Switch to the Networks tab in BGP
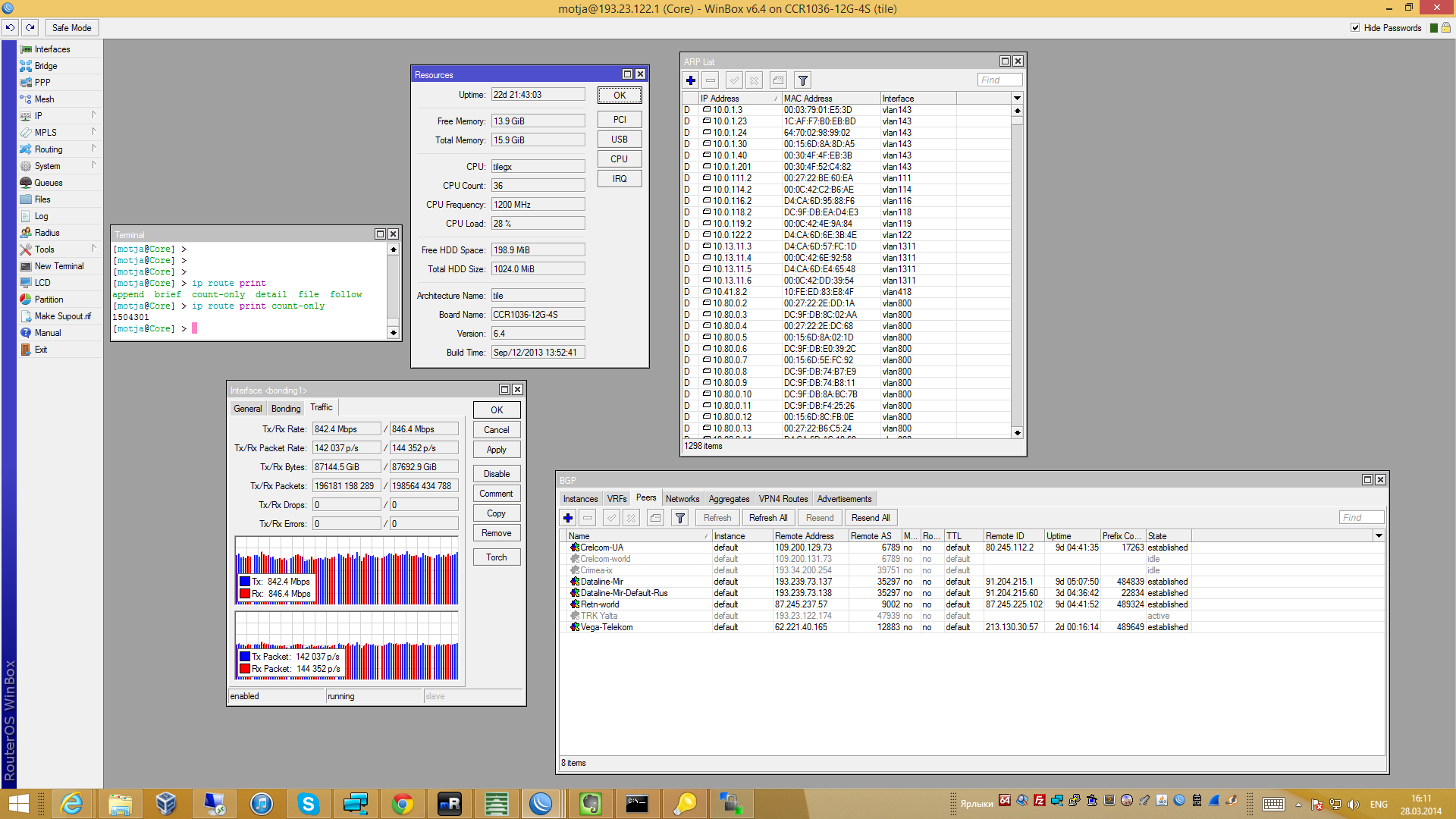Viewport: 1456px width, 819px height. pos(682,499)
